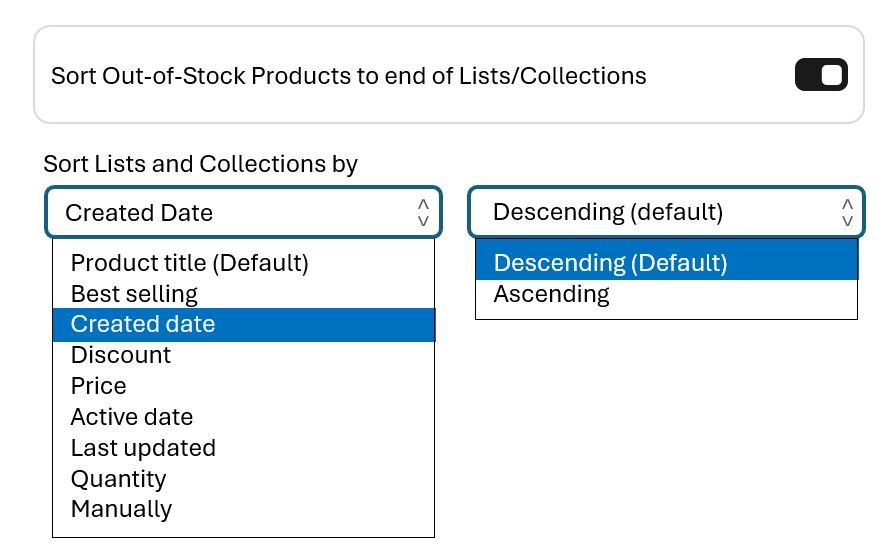The width and height of the screenshot is (883, 559).
Task: Choose Manually from the sort options
Action: click(121, 509)
